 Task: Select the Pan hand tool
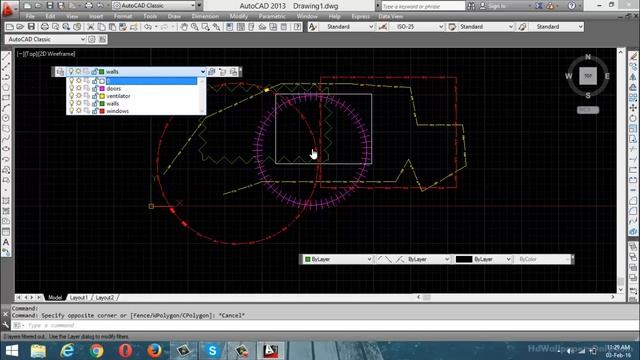(x=184, y=27)
